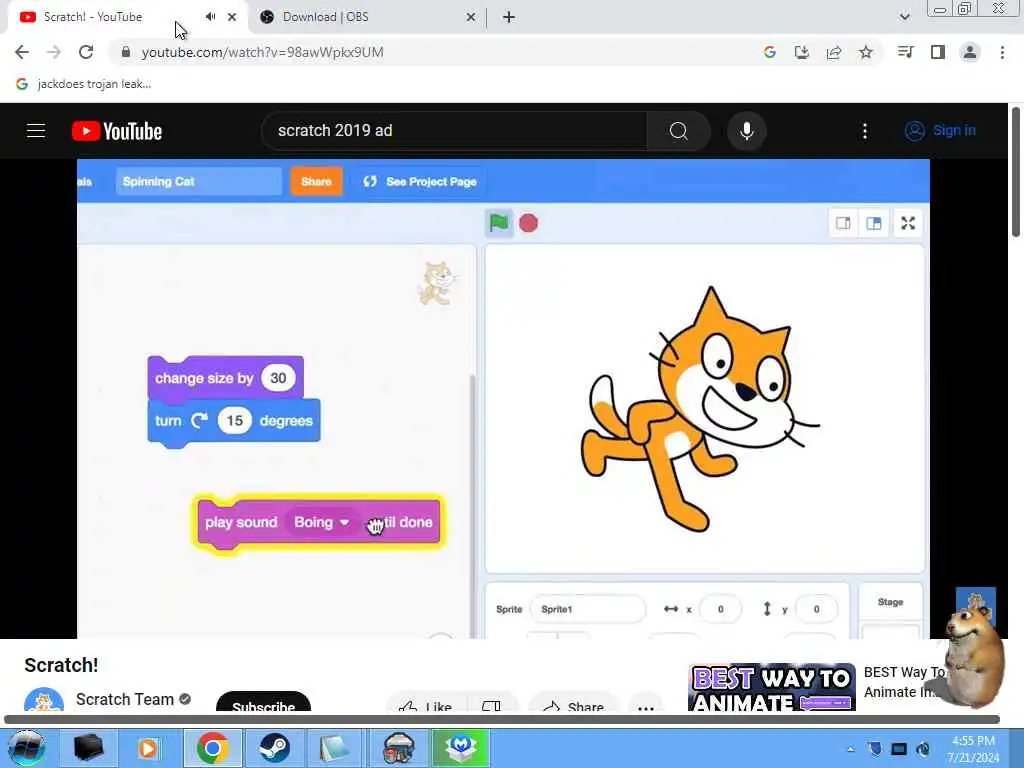This screenshot has width=1024, height=768.
Task: Click the Sprite1 name field
Action: pos(588,609)
